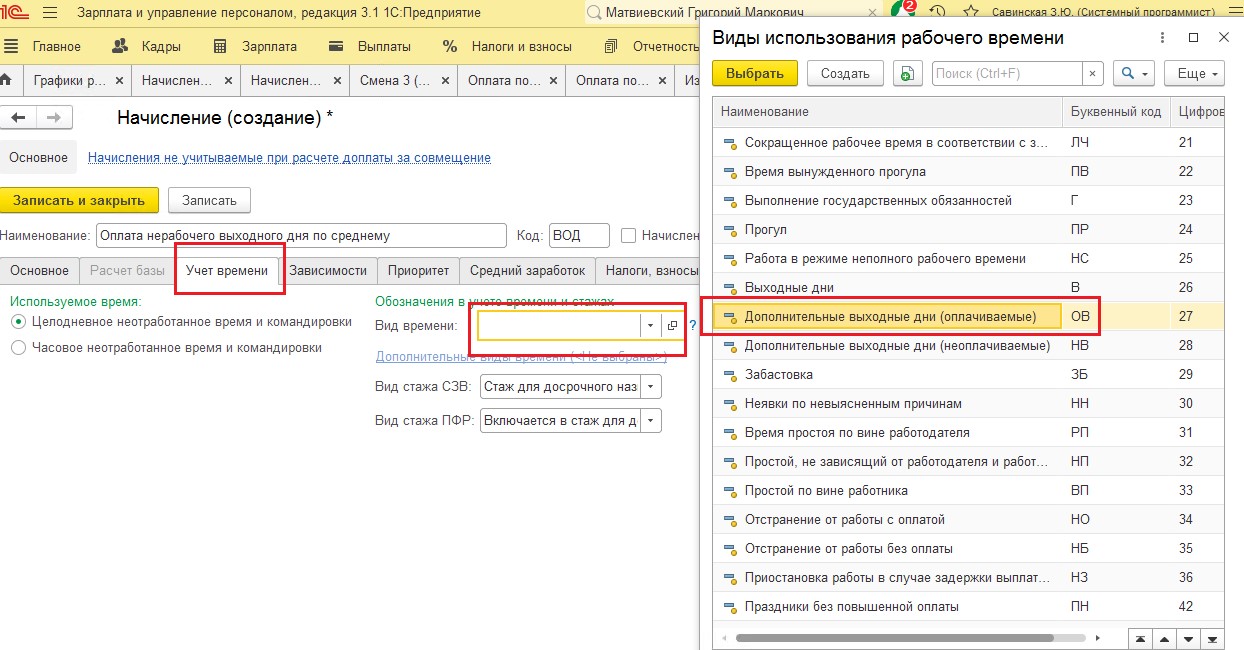1244x650 pixels.
Task: Jump to the first list entry arrow
Action: click(1139, 637)
